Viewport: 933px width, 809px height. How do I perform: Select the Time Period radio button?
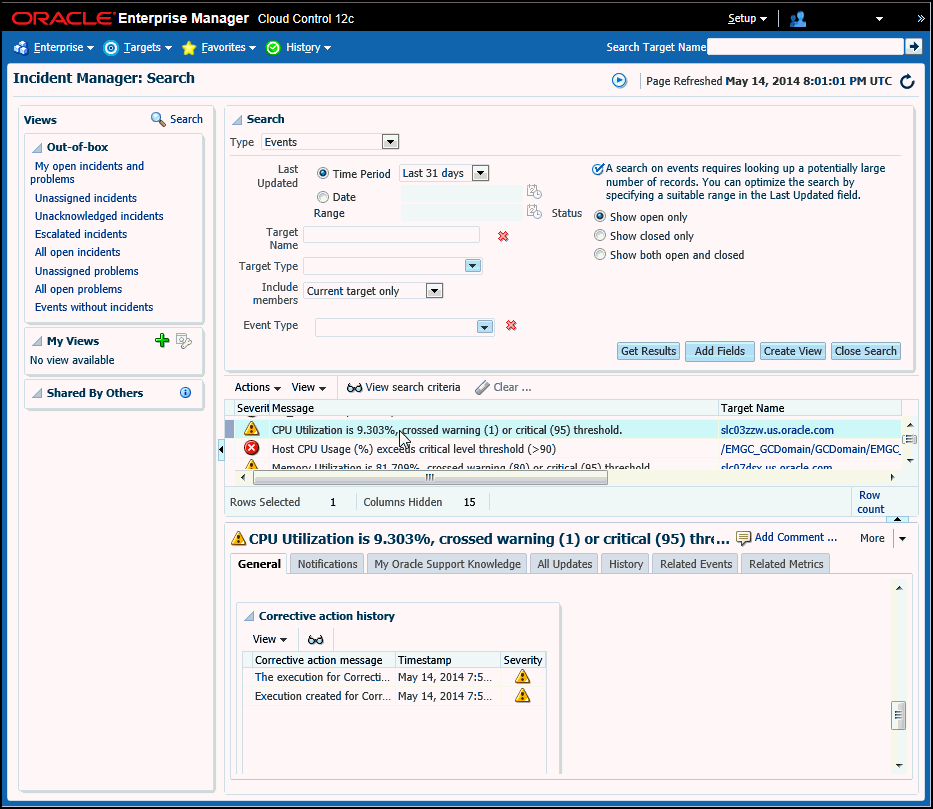coord(323,173)
